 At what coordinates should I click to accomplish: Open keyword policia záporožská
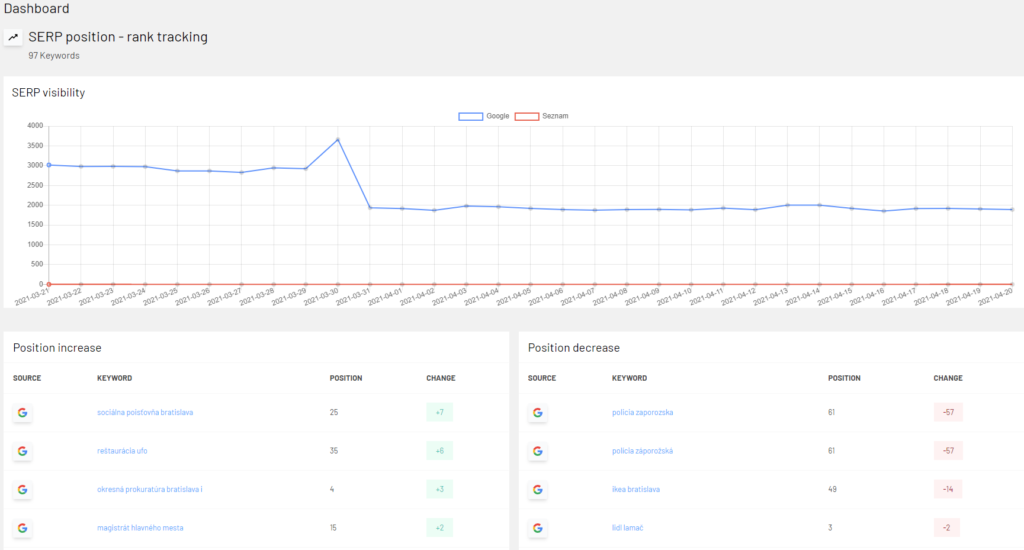(x=643, y=451)
